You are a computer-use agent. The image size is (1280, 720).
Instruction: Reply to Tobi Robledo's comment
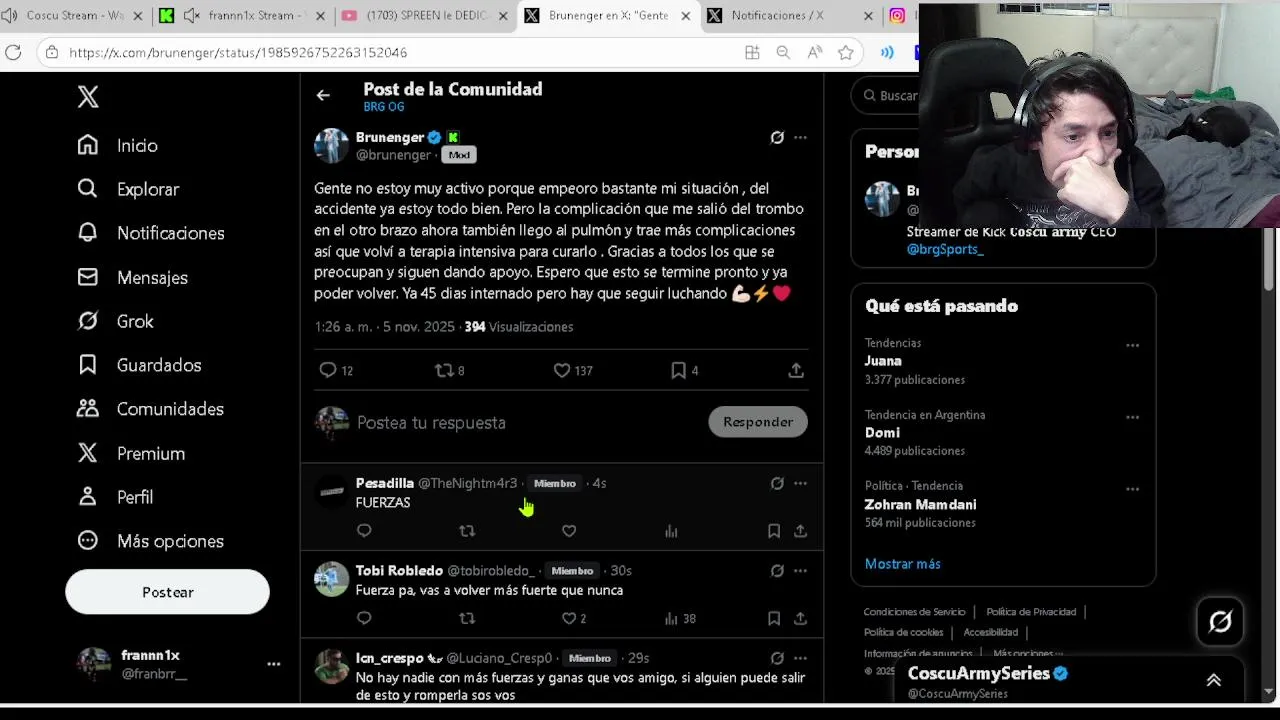coord(364,618)
